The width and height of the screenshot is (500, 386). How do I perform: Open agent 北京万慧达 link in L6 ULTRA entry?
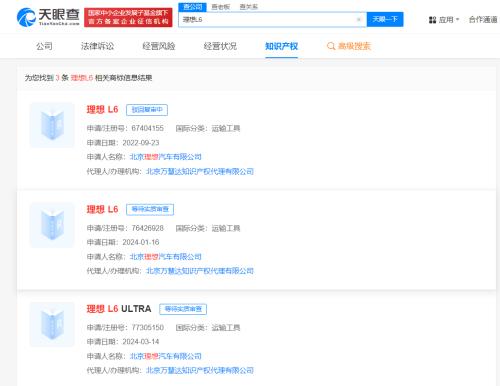200,370
